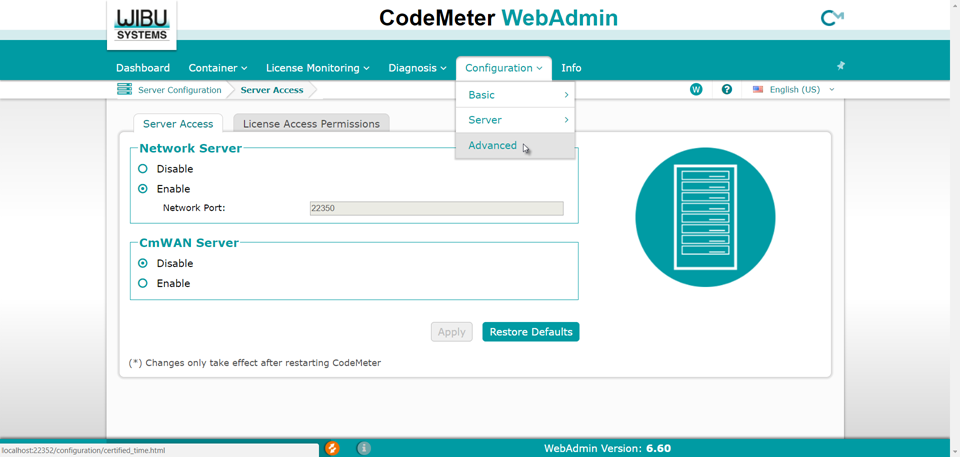The width and height of the screenshot is (960, 457).
Task: Click the CodeMeter logo icon at top right
Action: pos(831,18)
